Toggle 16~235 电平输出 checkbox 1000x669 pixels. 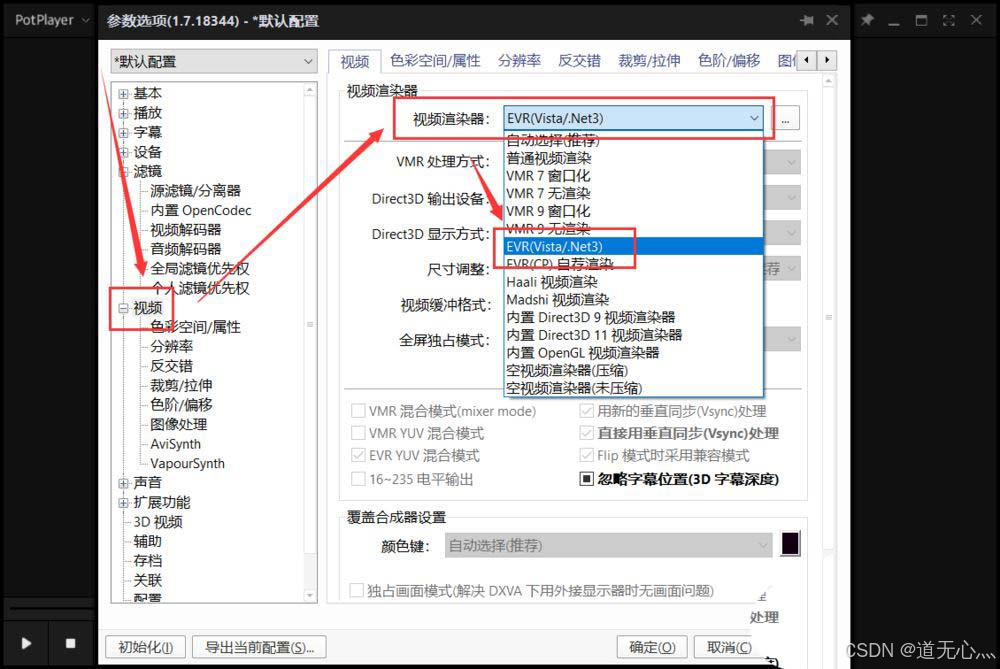click(x=358, y=479)
